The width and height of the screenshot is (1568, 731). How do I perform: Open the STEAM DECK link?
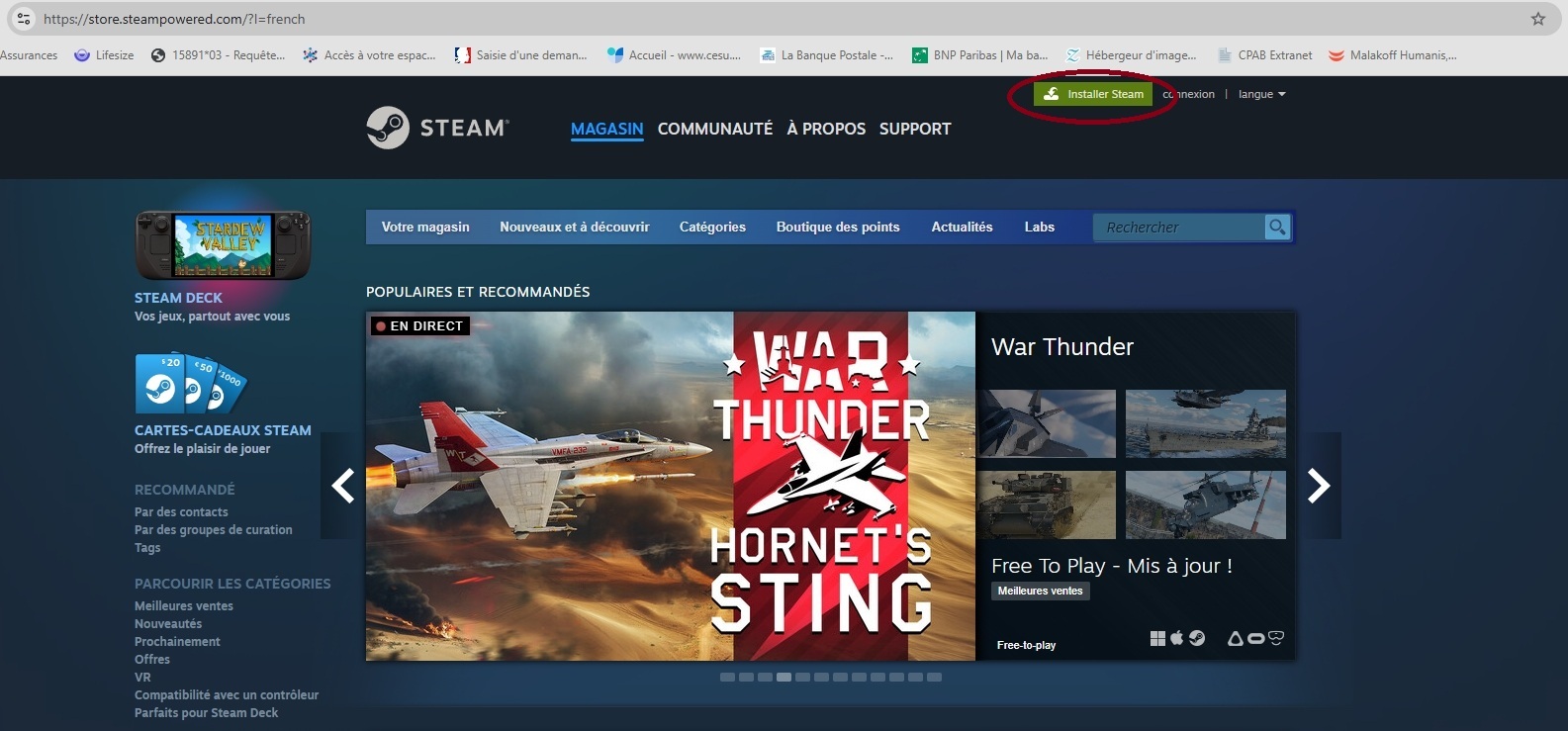tap(178, 298)
